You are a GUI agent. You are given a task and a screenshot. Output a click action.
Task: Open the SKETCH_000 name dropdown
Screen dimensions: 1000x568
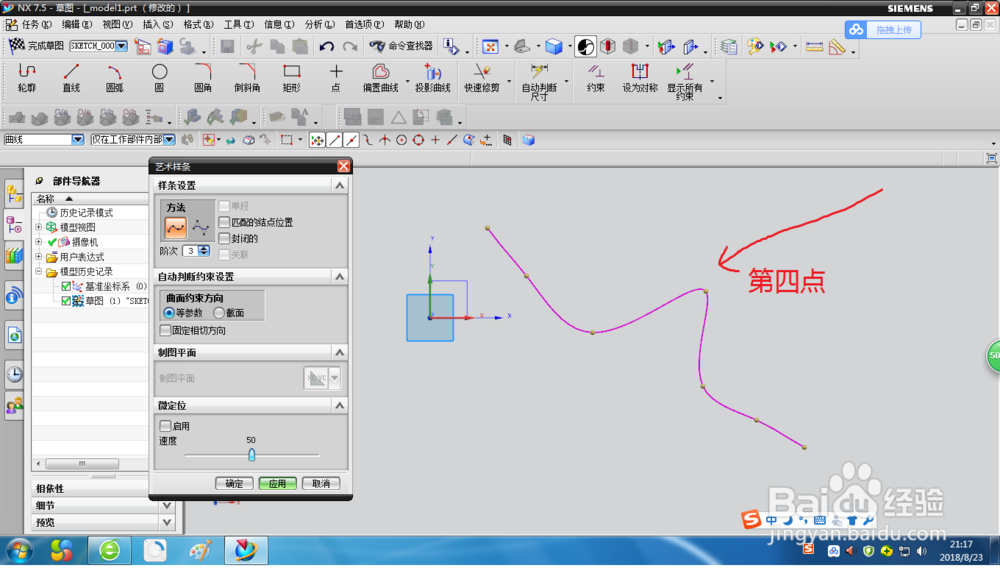[x=121, y=46]
